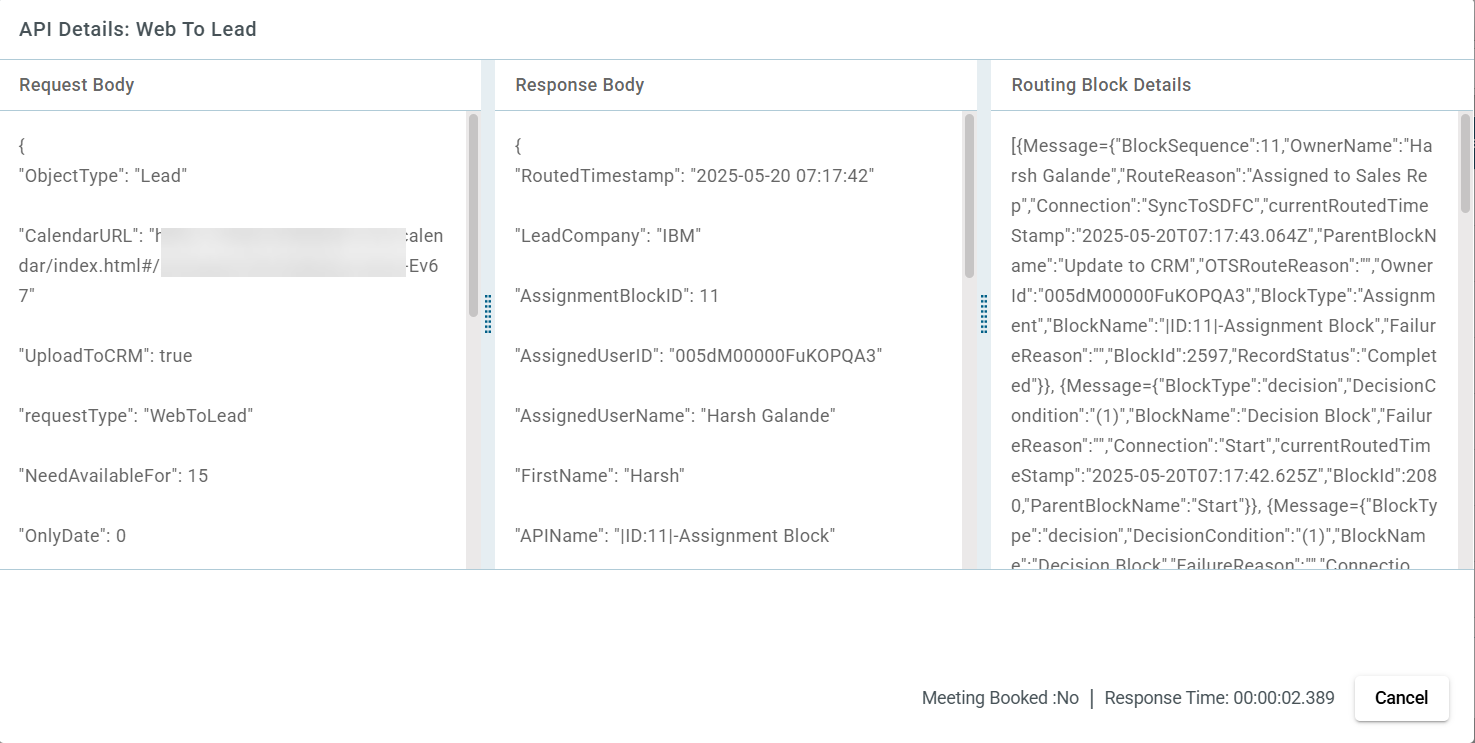This screenshot has height=743, width=1475.
Task: Click the UploadToCRM true value
Action: tap(105, 355)
